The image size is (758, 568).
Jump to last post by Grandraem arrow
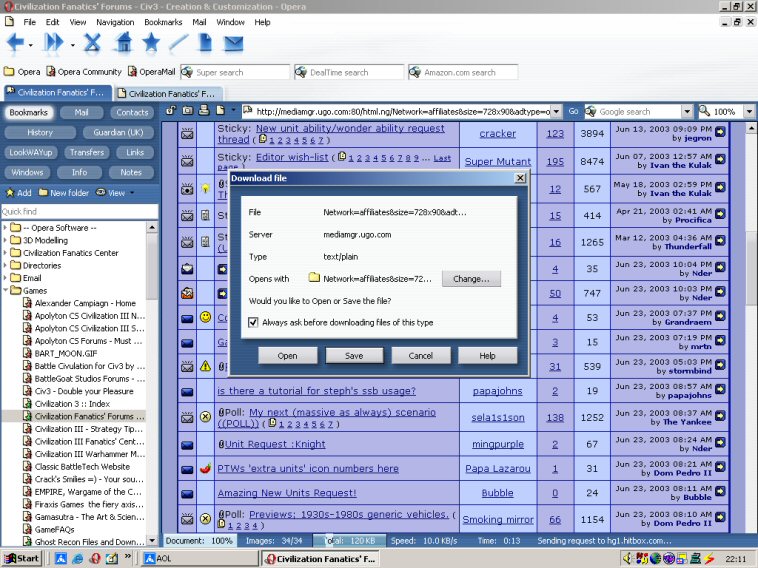click(x=720, y=316)
